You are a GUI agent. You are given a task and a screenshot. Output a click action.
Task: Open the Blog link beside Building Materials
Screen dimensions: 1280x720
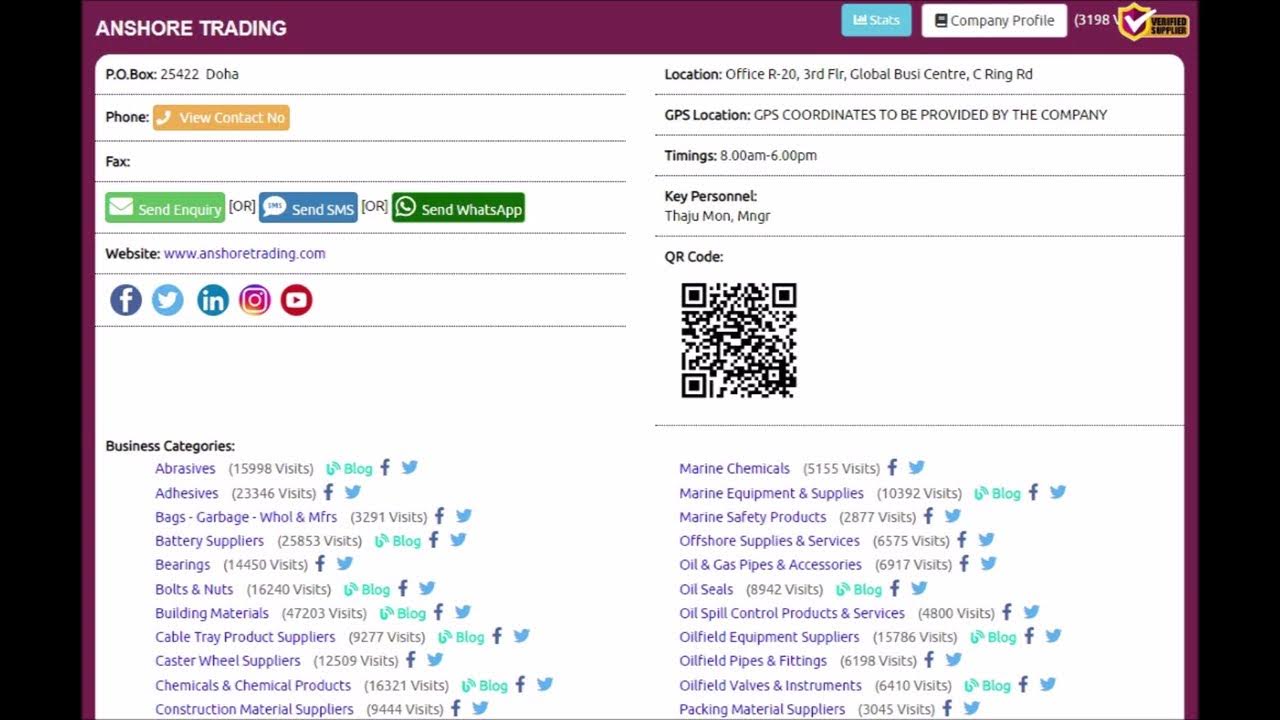point(403,613)
